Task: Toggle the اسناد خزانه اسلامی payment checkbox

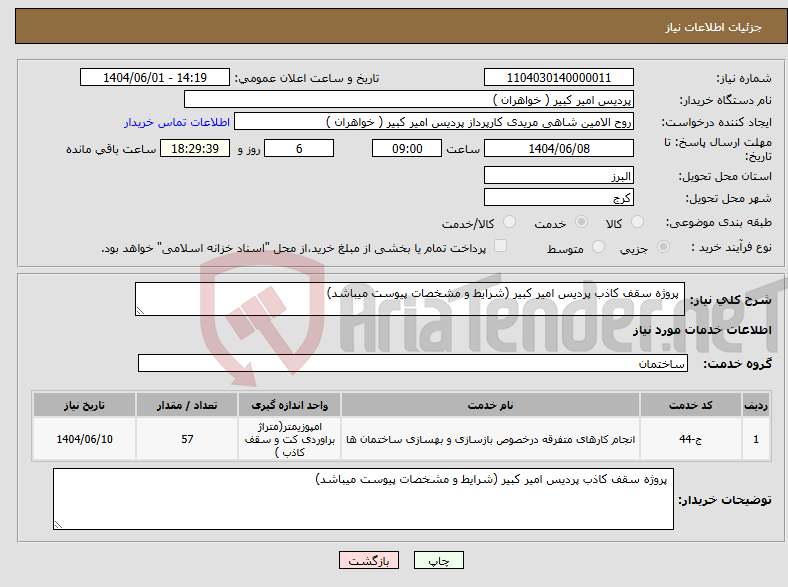Action: 501,246
